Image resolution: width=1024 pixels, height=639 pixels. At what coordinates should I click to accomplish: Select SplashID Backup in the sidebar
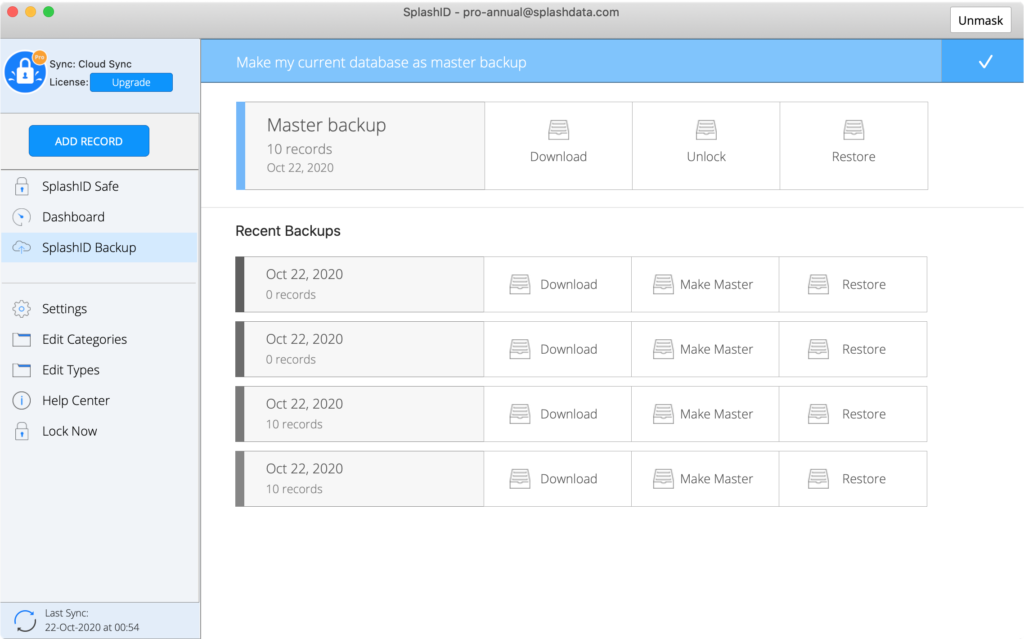tap(88, 248)
